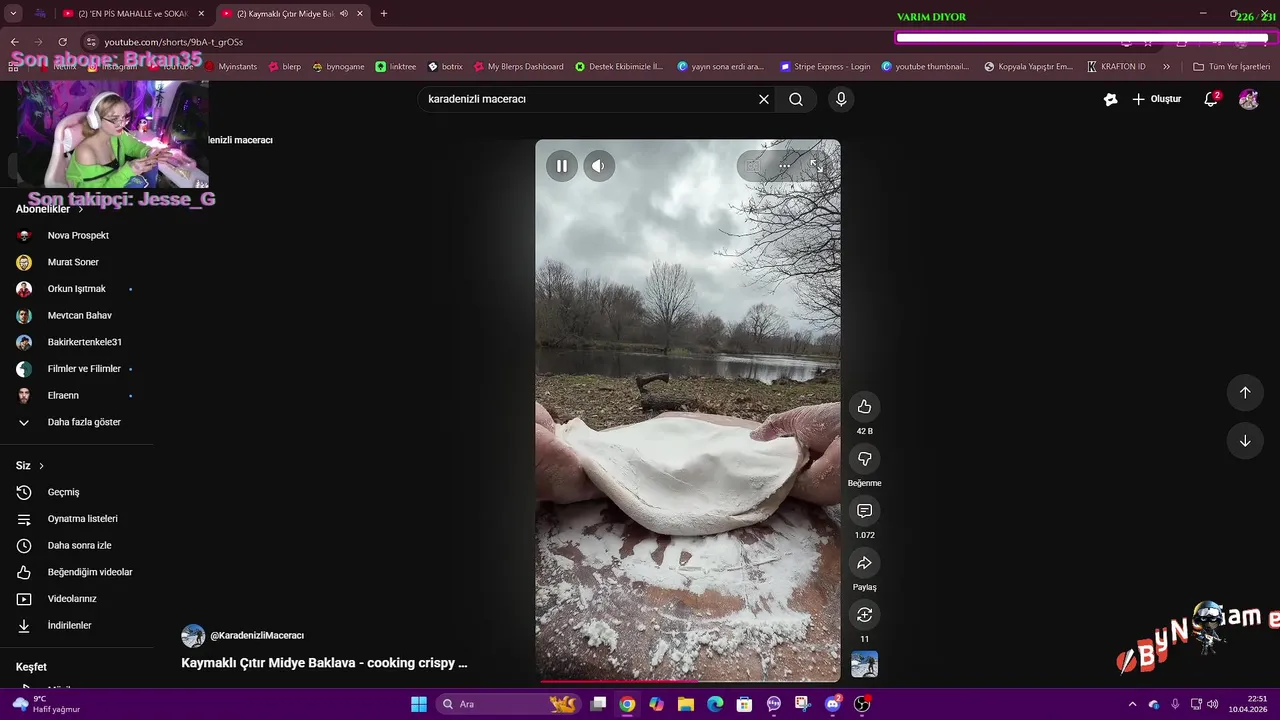The width and height of the screenshot is (1280, 720).
Task: Mute the Shorts video volume
Action: point(598,166)
